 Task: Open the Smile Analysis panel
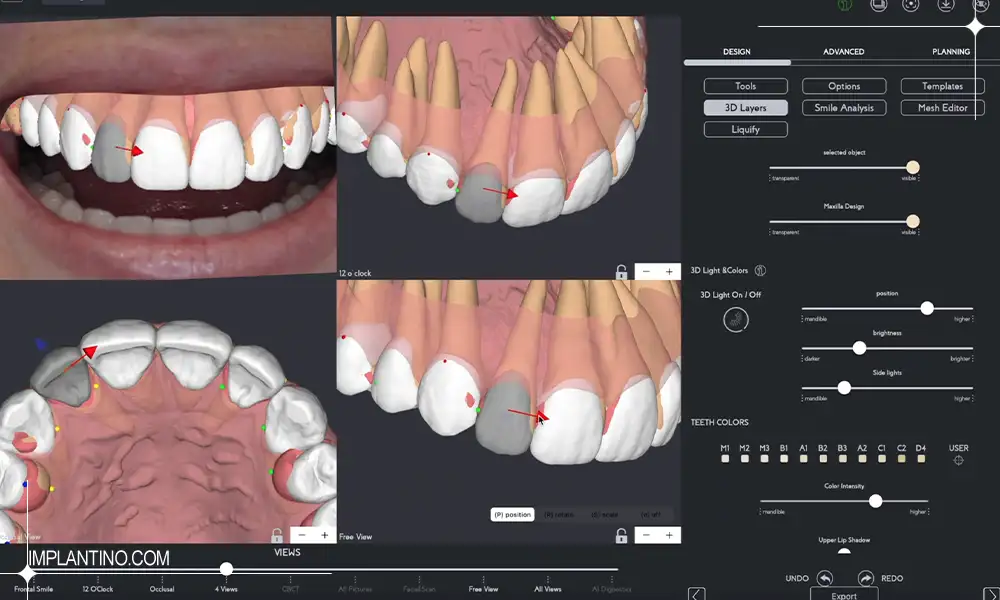[843, 108]
